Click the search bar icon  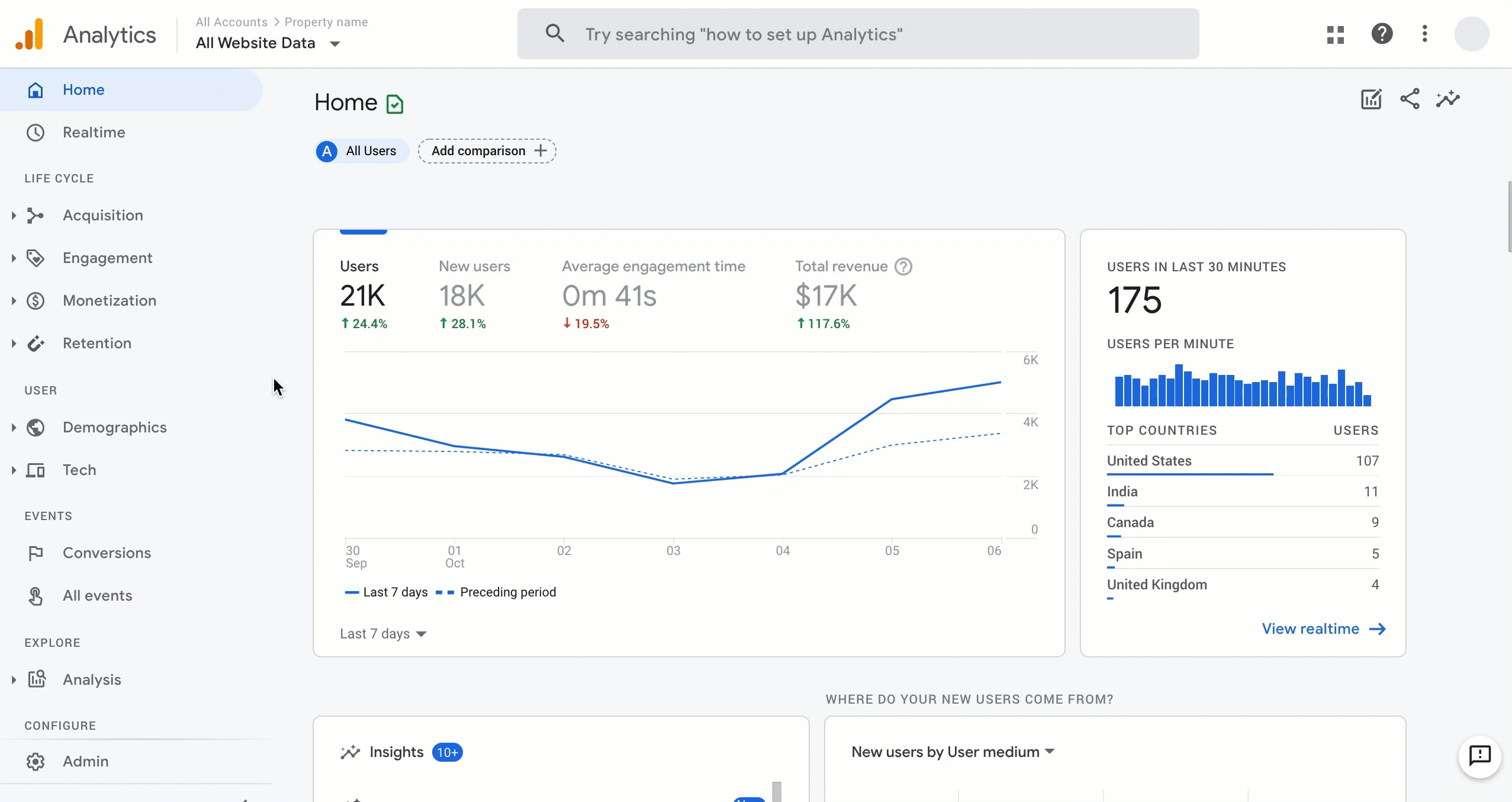point(555,34)
